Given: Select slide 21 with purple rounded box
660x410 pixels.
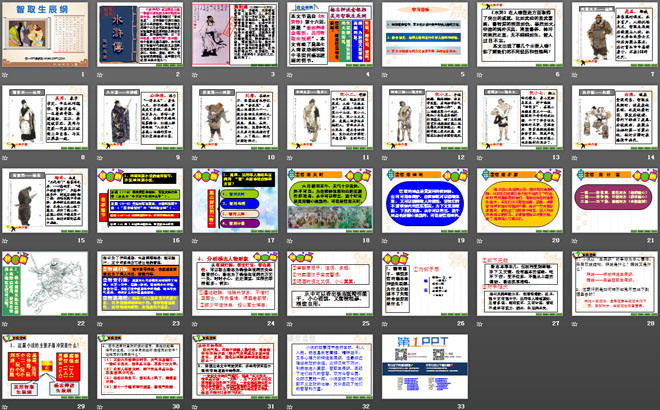Looking at the screenshot, I should (x=615, y=200).
